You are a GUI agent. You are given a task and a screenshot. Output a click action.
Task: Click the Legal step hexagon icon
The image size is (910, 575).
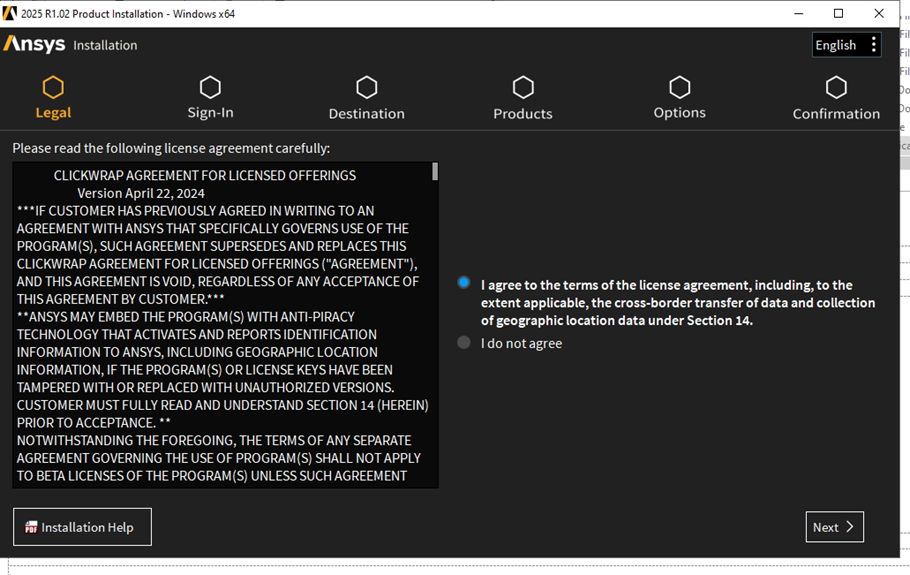53,88
